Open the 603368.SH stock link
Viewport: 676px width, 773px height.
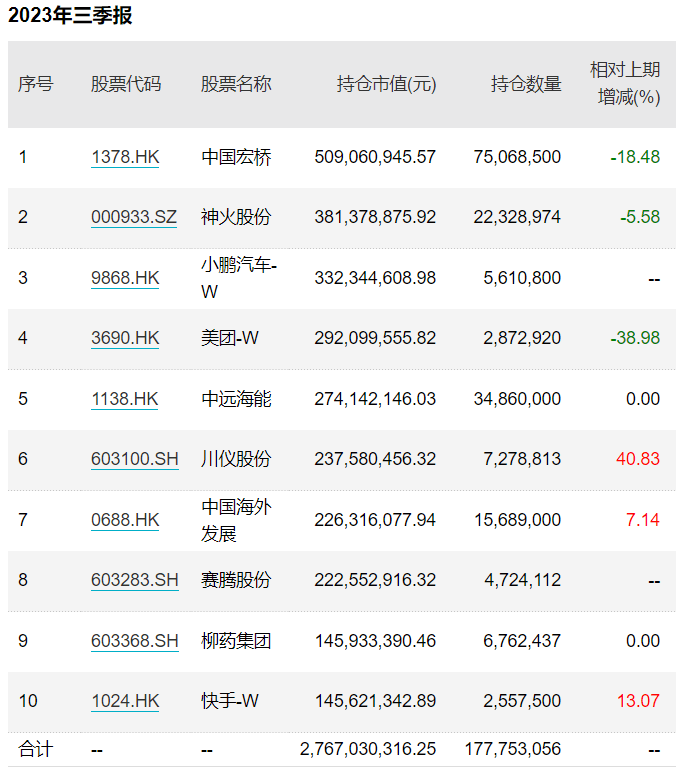tap(134, 641)
